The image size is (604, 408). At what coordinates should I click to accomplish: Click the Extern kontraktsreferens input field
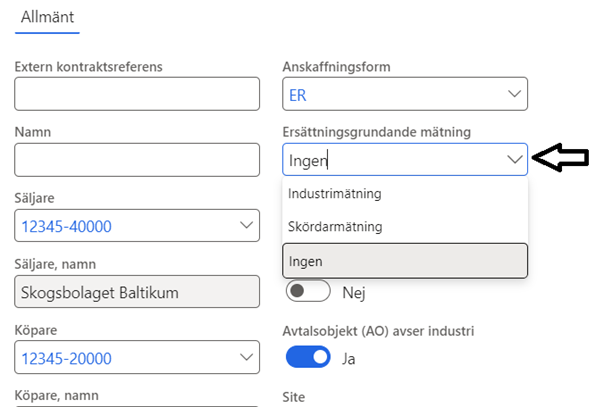(x=137, y=94)
